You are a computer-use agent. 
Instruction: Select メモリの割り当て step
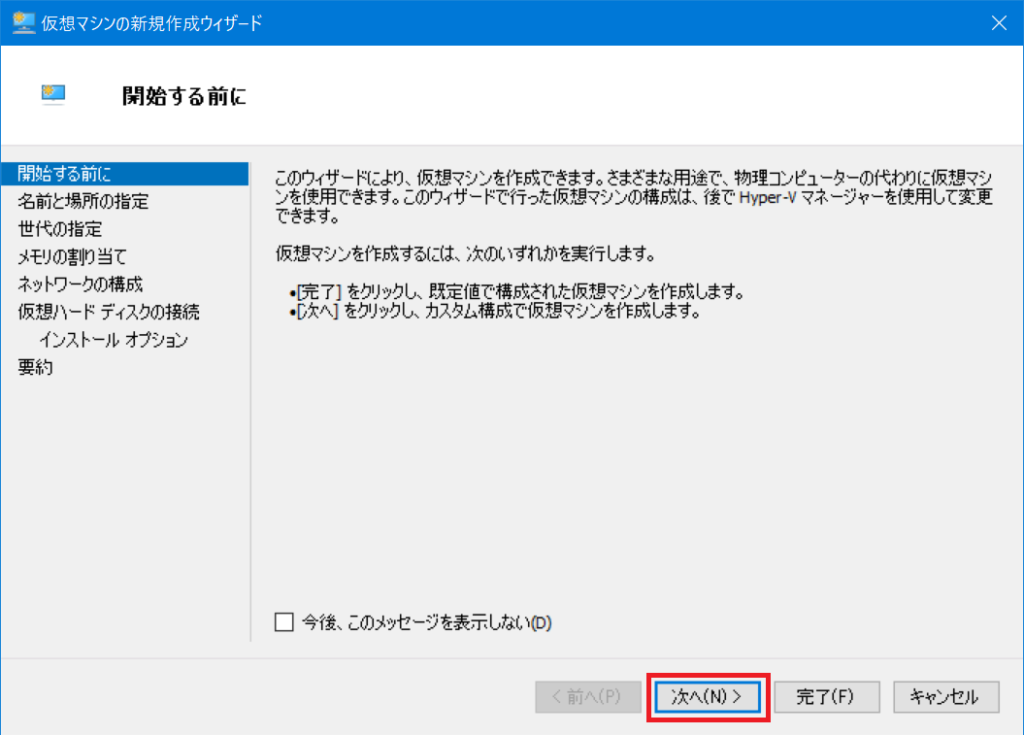pos(72,257)
